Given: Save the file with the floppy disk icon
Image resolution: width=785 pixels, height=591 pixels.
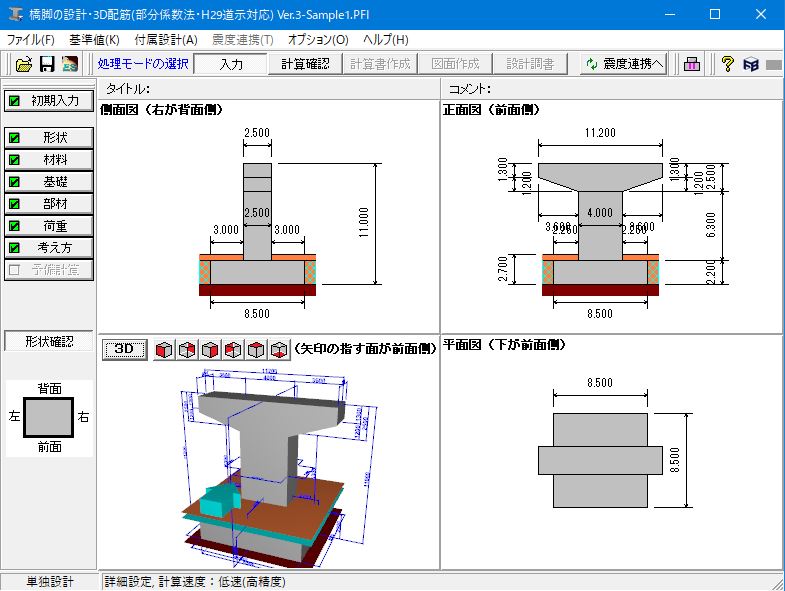Looking at the screenshot, I should coord(47,64).
